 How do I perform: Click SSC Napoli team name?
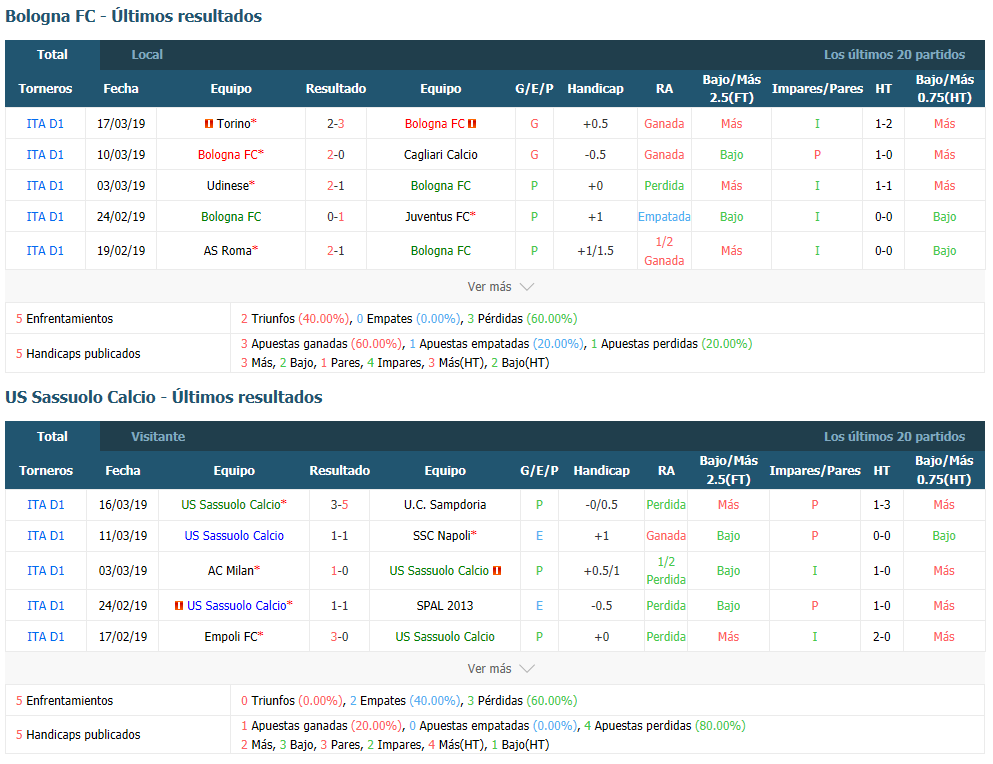[x=442, y=536]
